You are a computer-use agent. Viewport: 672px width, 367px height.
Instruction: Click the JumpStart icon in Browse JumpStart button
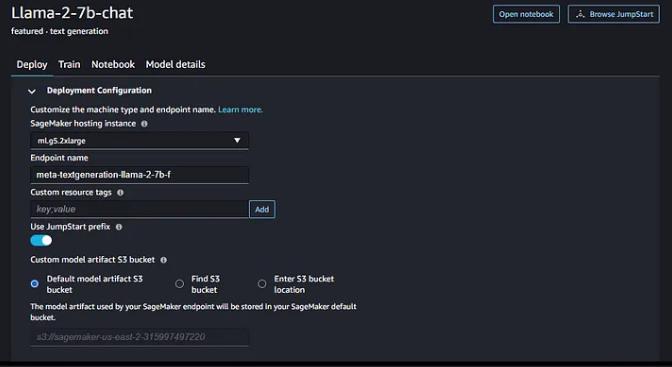coord(580,14)
